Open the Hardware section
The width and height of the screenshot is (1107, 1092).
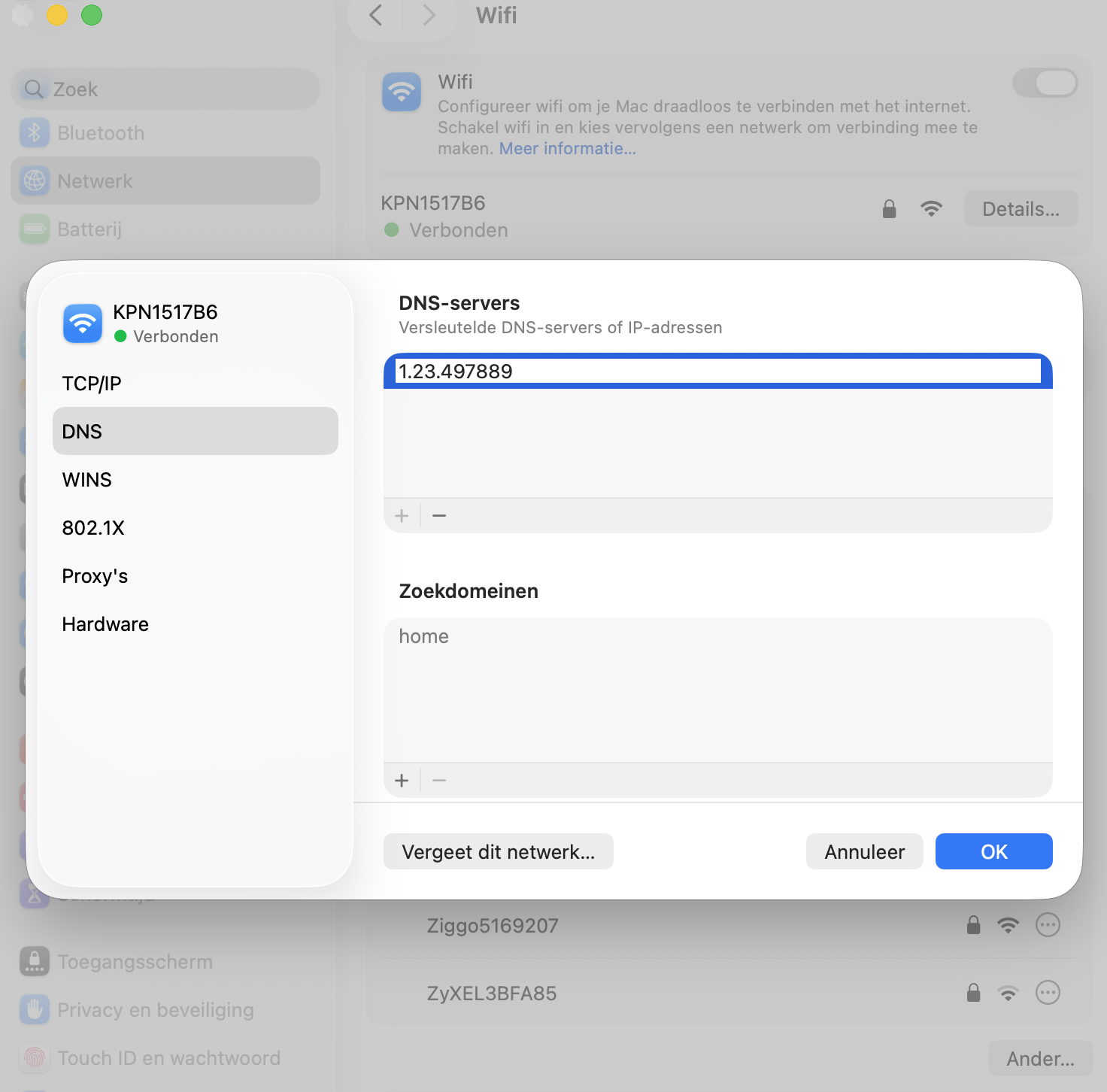(105, 623)
